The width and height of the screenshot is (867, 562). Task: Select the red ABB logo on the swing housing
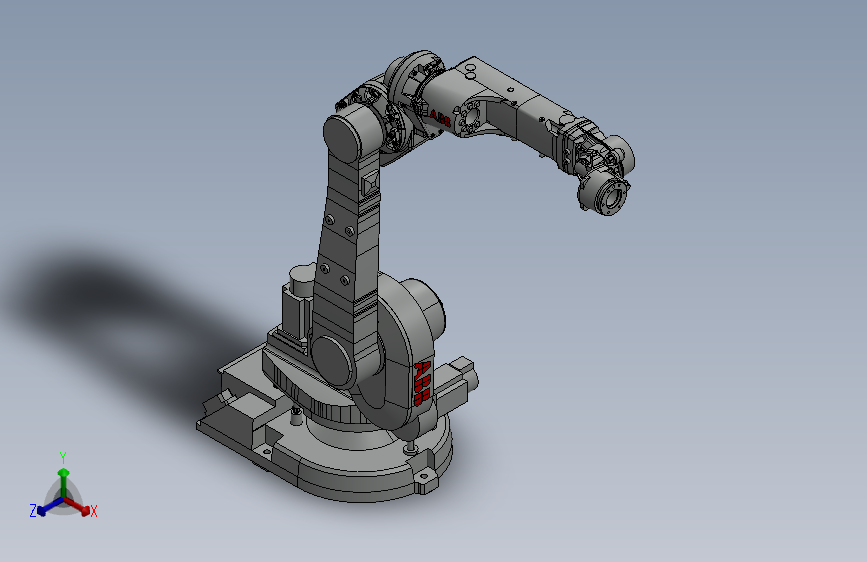coord(422,383)
